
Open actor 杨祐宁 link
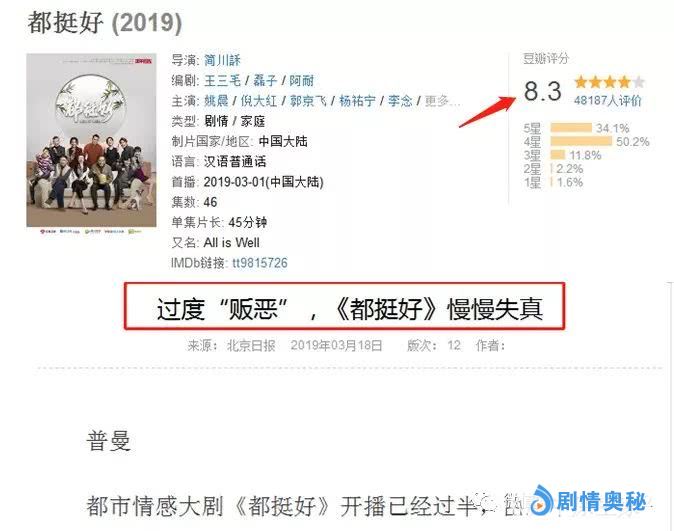(x=357, y=101)
